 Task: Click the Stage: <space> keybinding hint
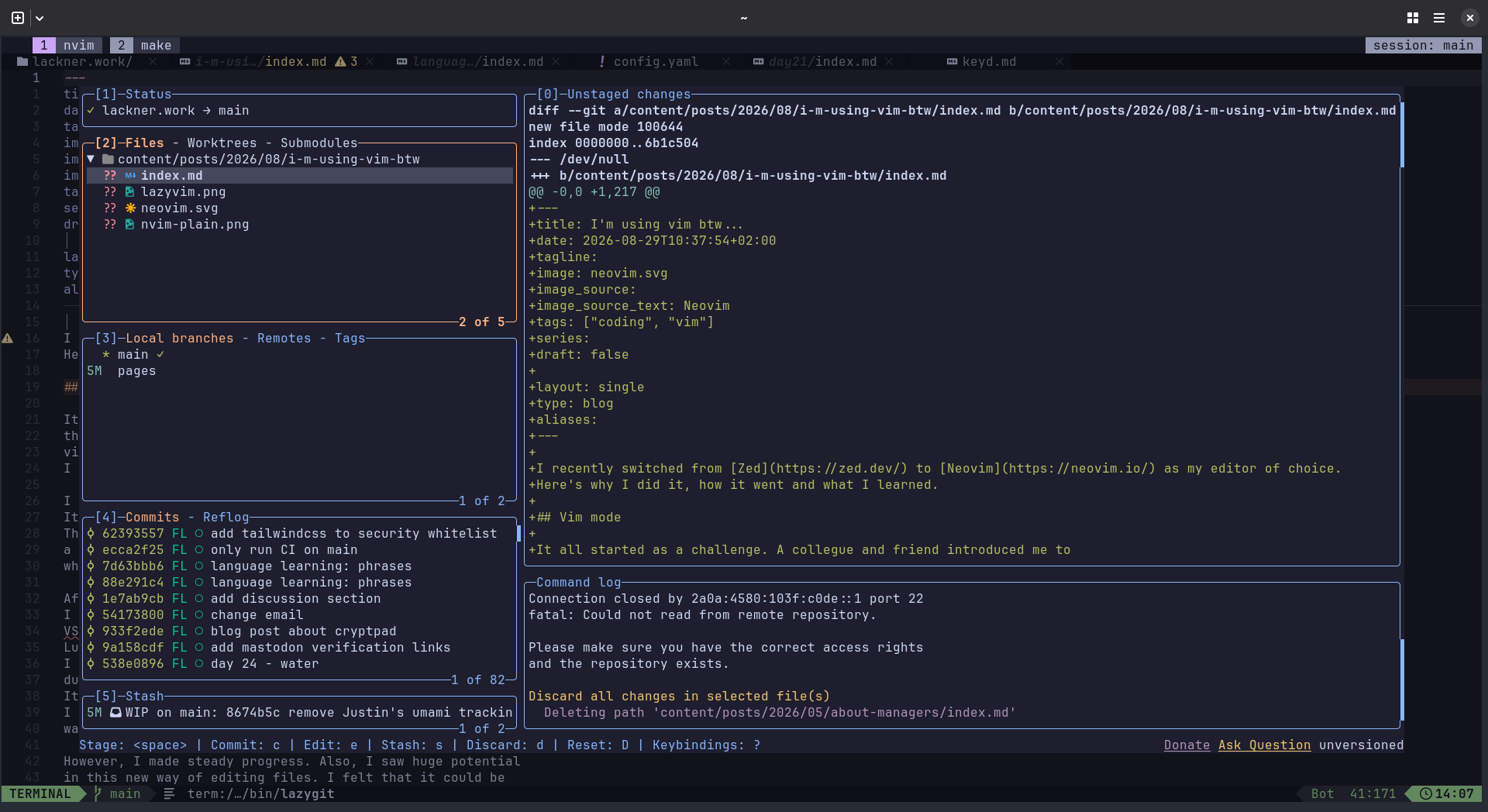point(133,745)
